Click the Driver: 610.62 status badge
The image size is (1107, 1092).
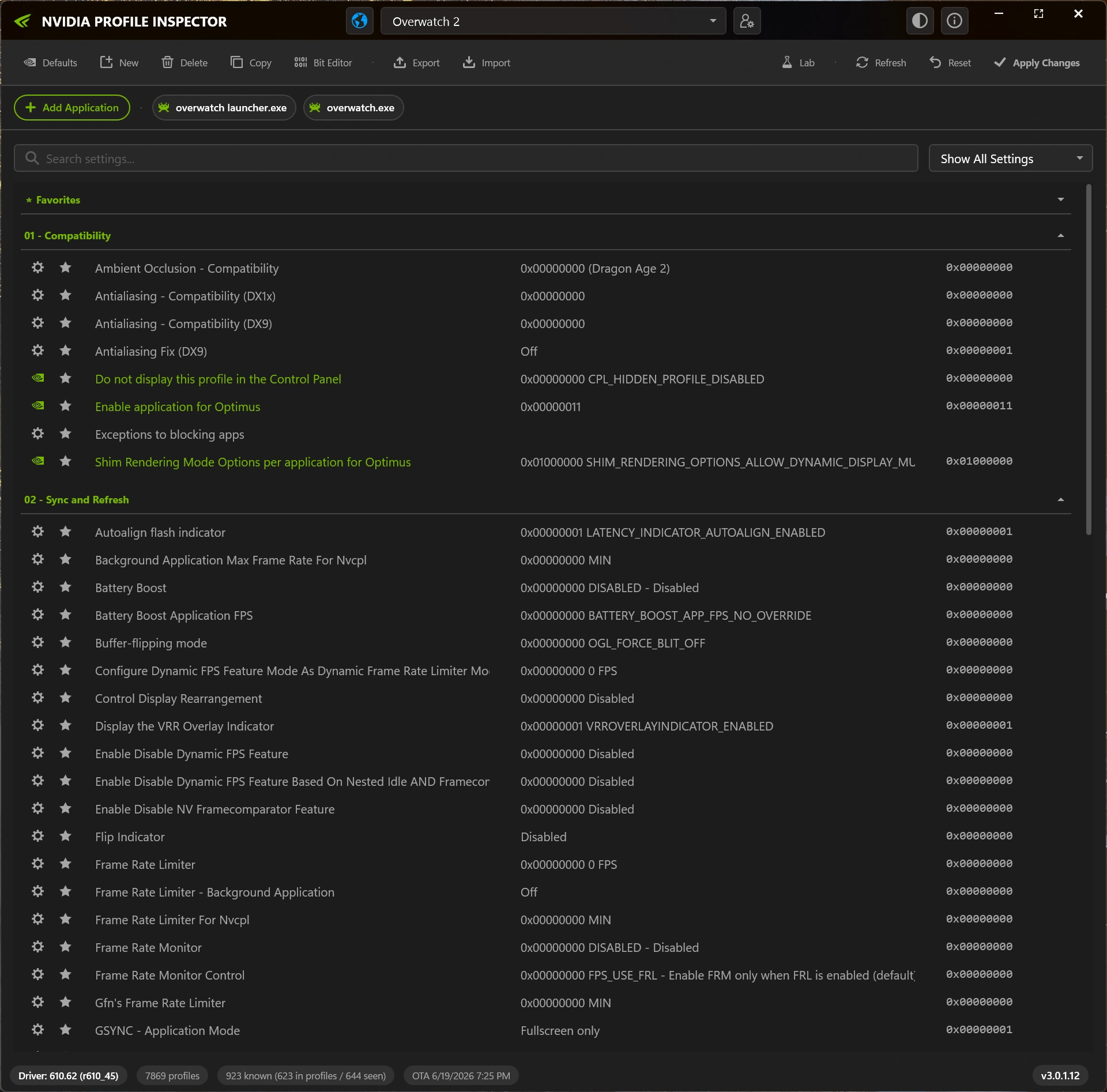(x=69, y=1076)
